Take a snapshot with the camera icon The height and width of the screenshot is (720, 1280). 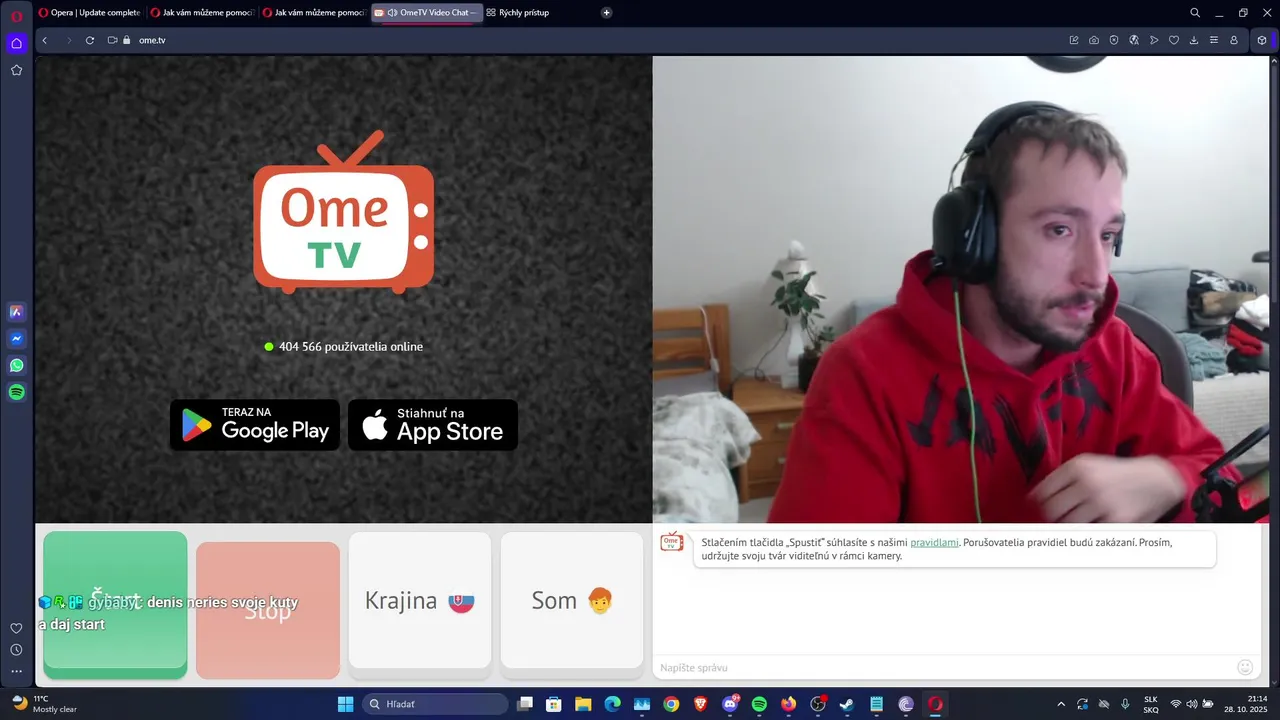[x=1094, y=40]
